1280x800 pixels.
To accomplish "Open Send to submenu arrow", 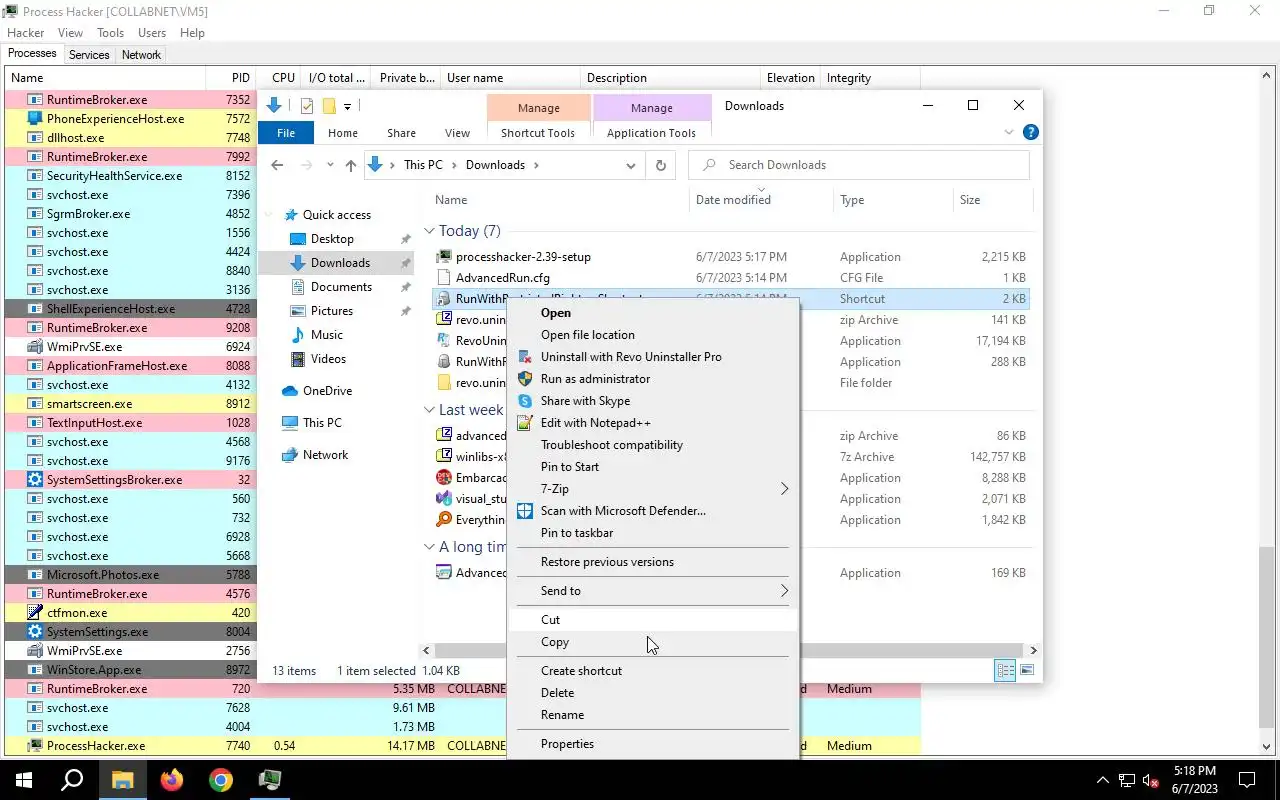I will (784, 591).
